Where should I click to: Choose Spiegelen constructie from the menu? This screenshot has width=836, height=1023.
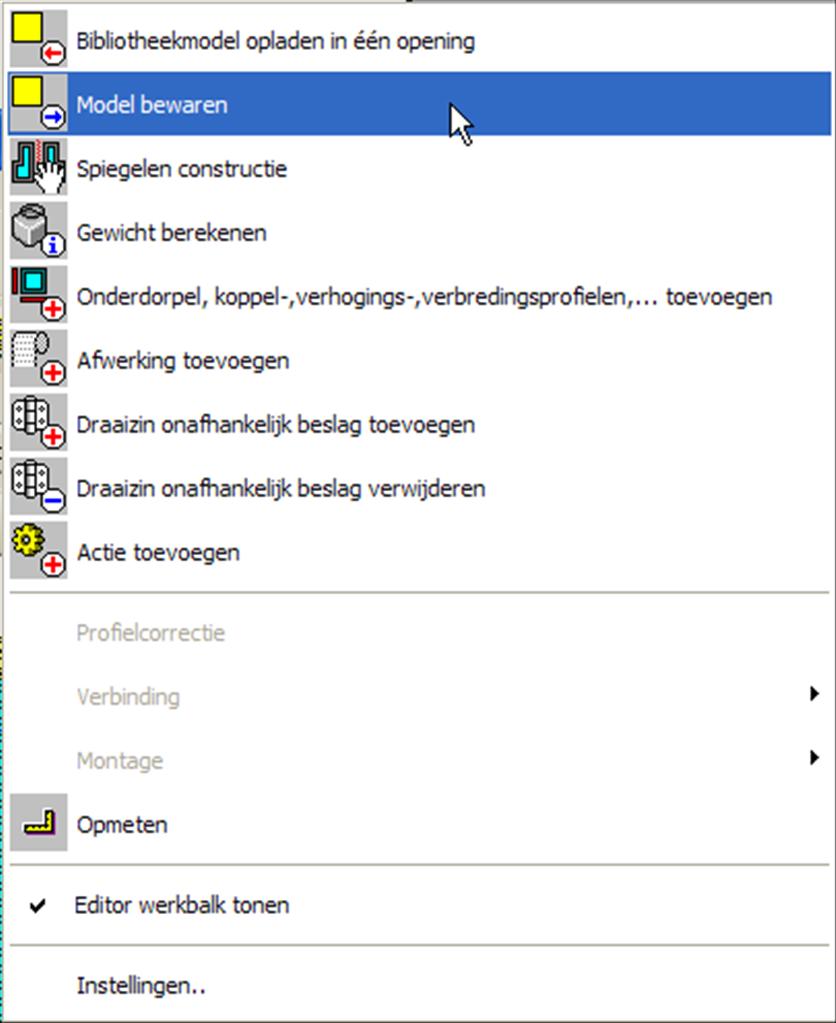tap(419, 168)
